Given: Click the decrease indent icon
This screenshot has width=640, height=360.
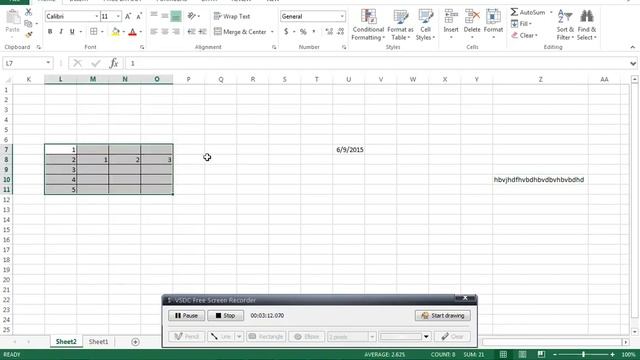Looking at the screenshot, I should [191, 31].
